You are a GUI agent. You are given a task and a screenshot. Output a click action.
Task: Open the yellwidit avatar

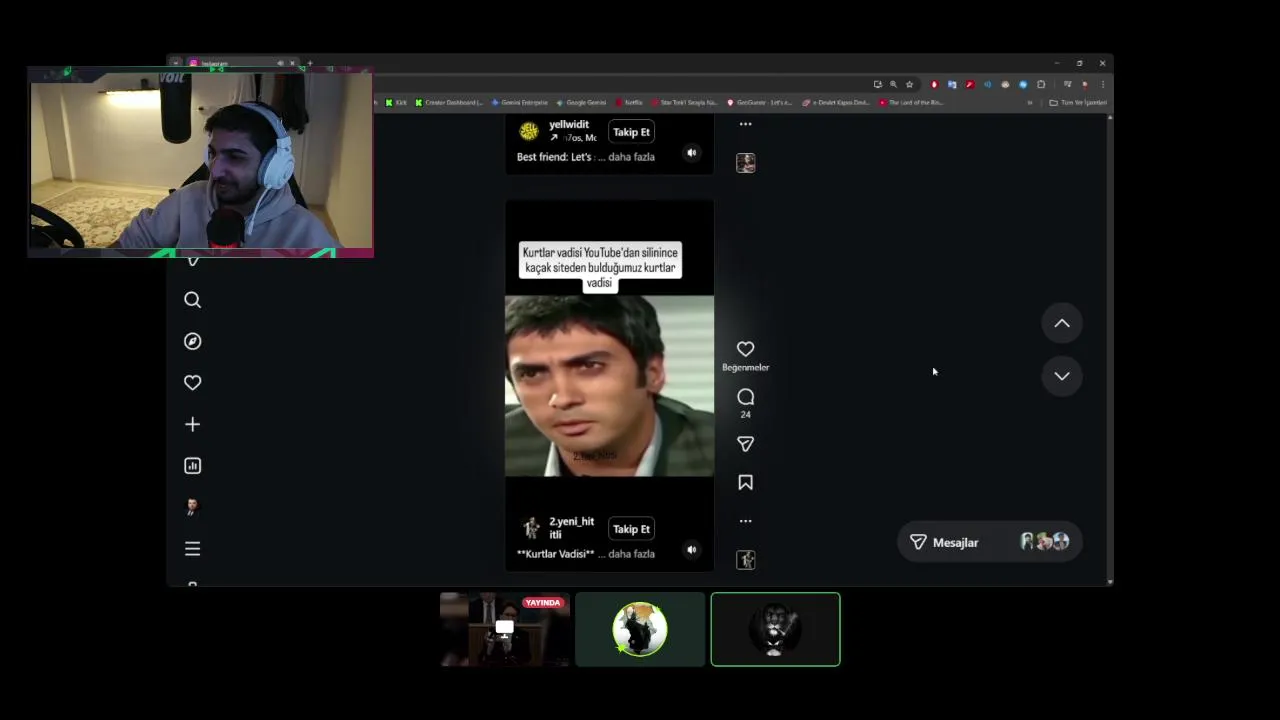point(529,131)
